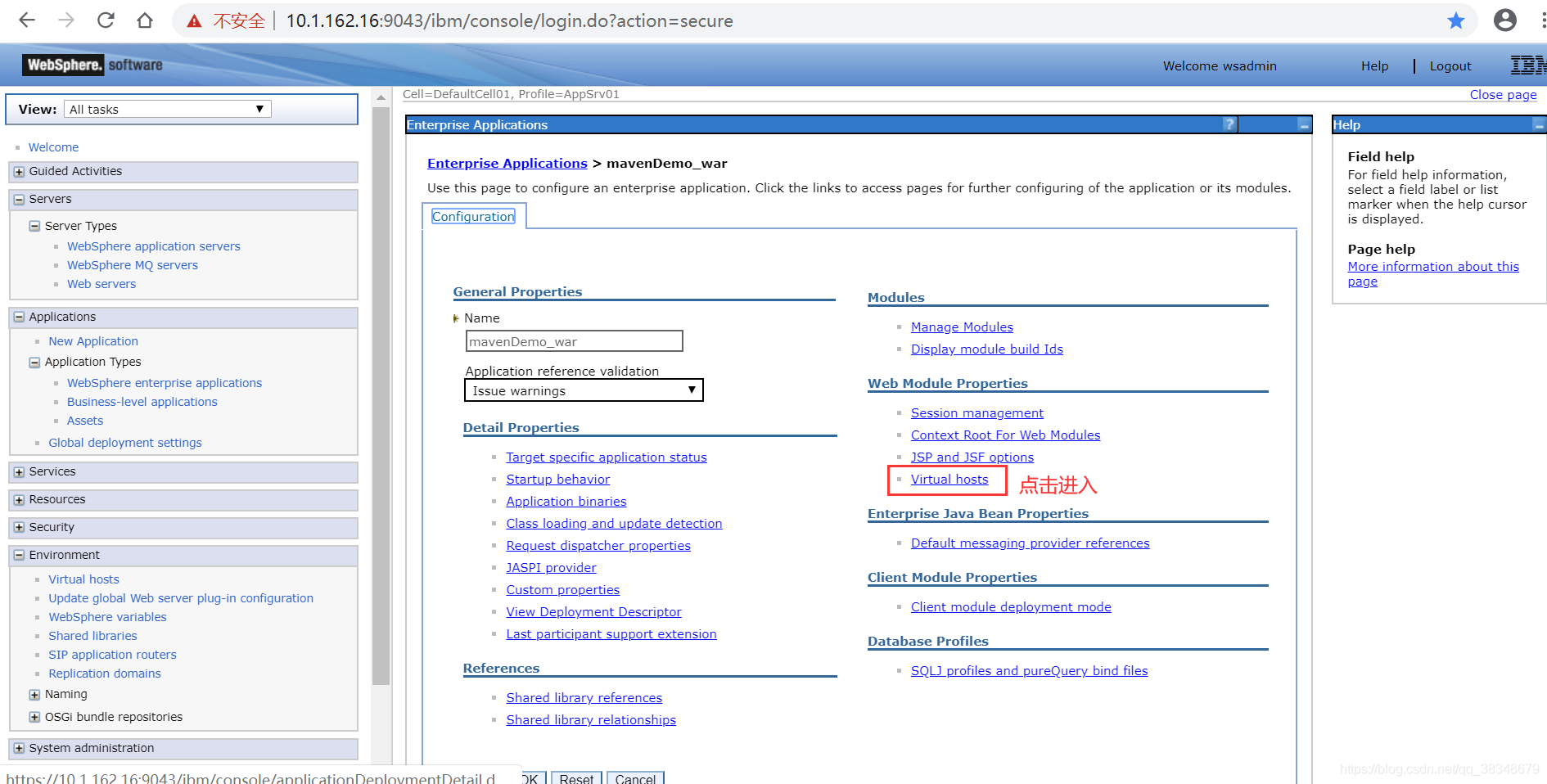Click the browser address bar URL
This screenshot has width=1547, height=784.
click(509, 21)
